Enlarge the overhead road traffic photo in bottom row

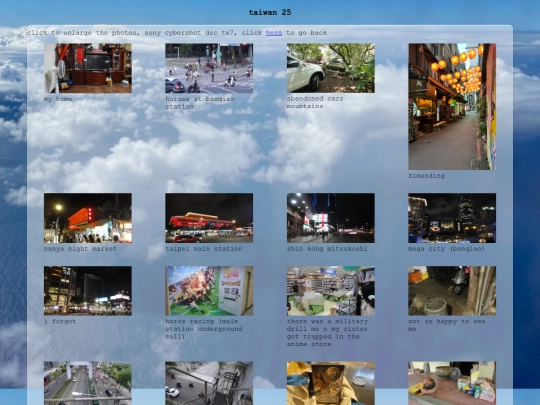coord(88,383)
